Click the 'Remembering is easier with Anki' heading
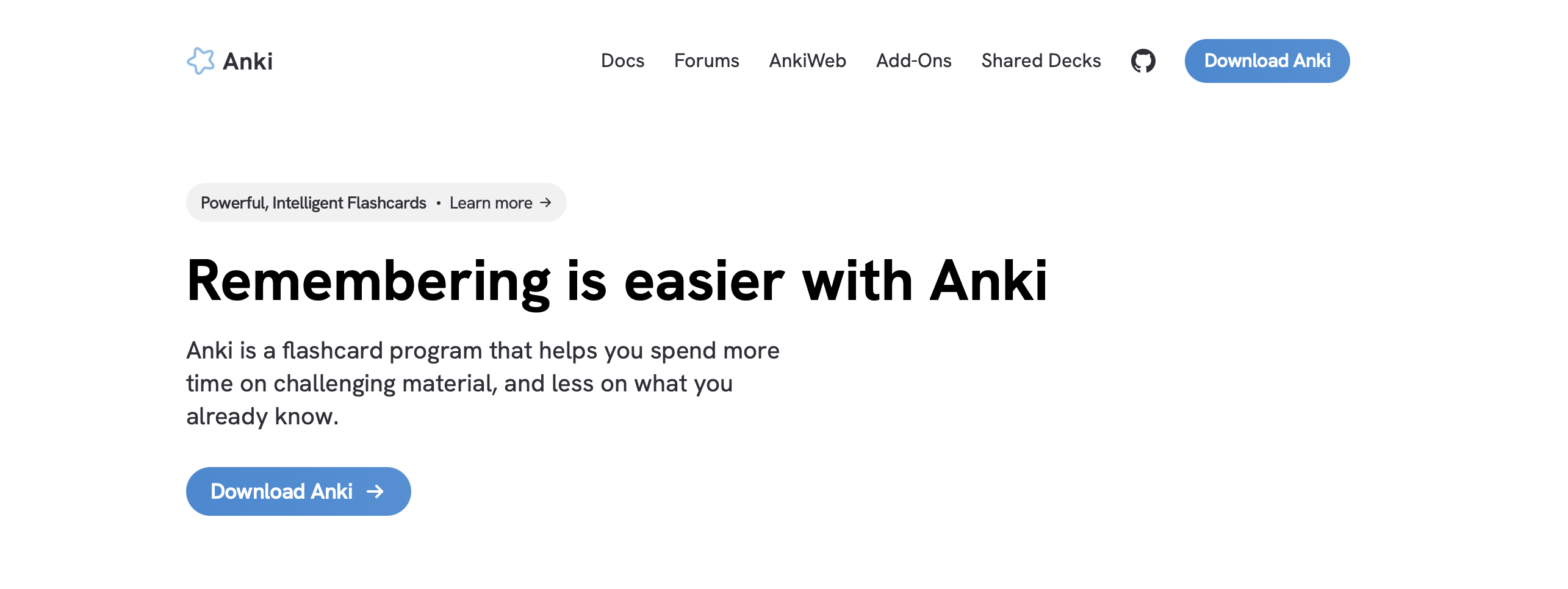The height and width of the screenshot is (589, 1568). coord(617,280)
